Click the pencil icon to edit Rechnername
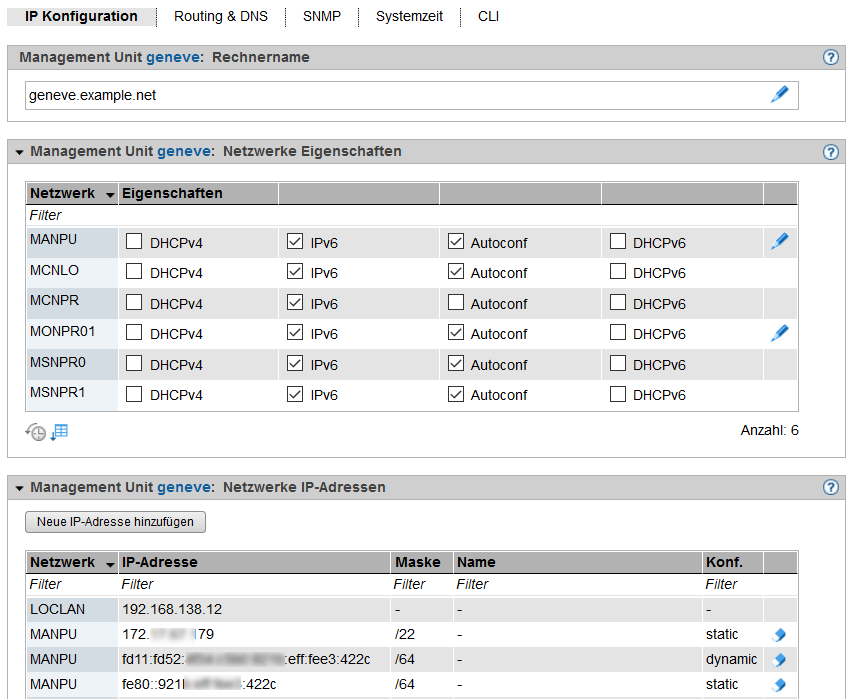The image size is (852, 699). click(x=779, y=95)
